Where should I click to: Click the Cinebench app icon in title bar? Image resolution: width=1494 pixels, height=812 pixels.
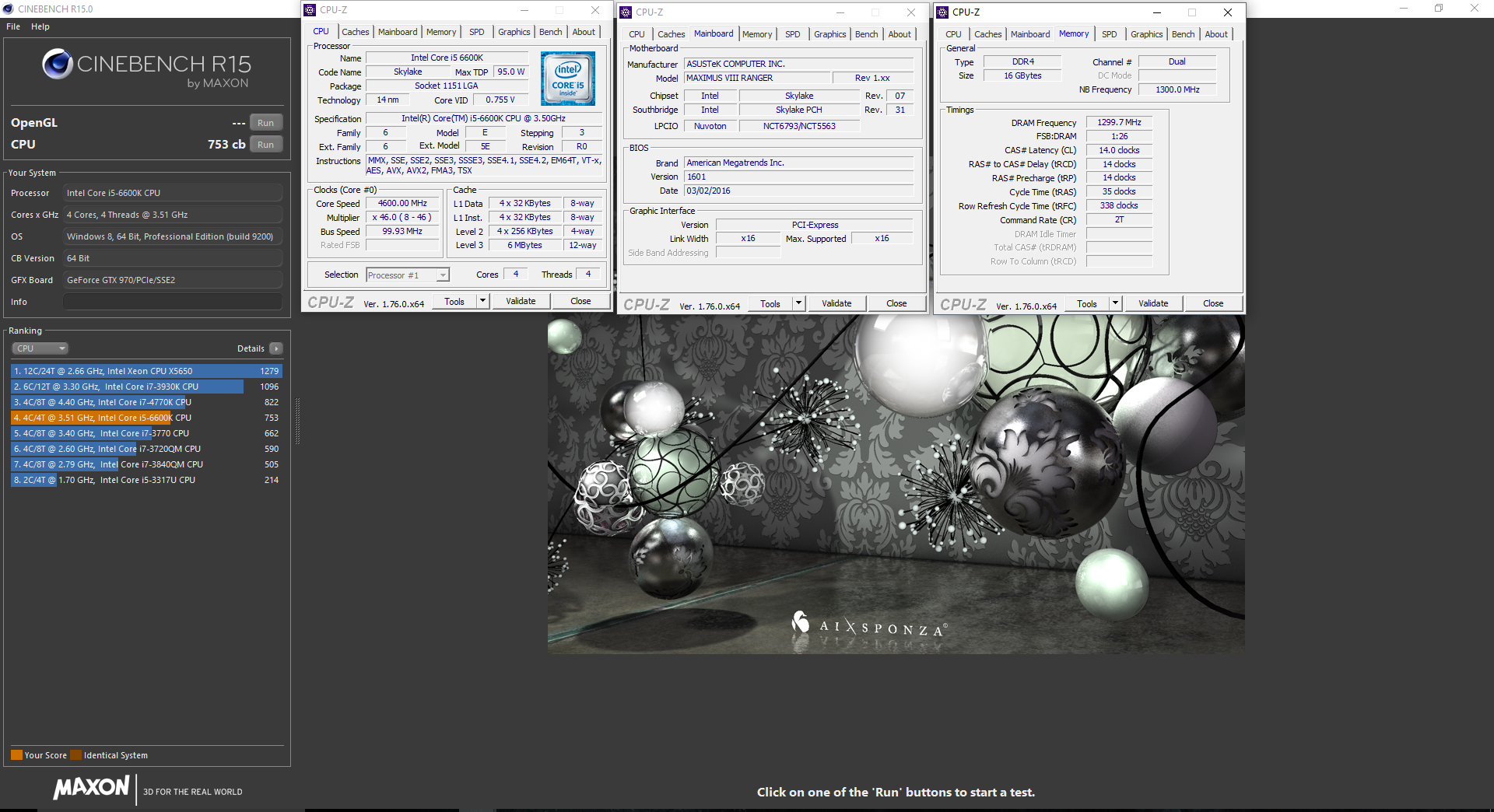9,9
